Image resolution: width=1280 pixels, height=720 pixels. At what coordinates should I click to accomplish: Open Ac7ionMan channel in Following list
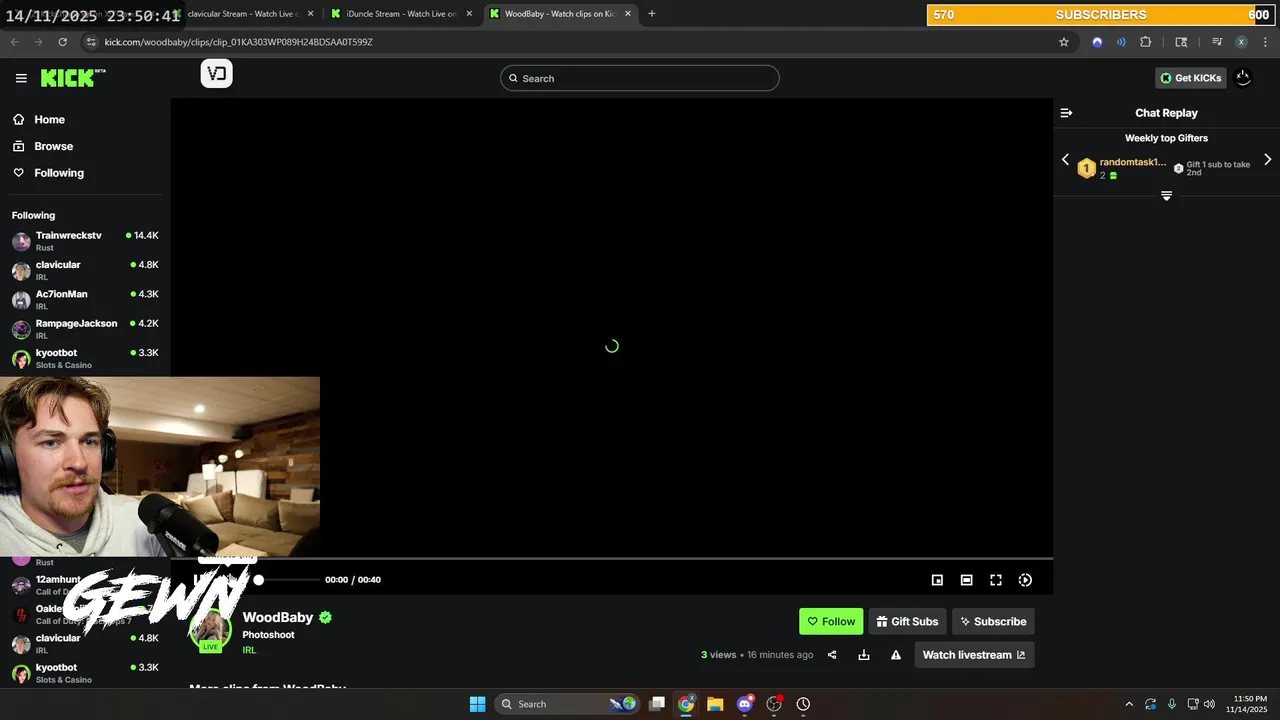(x=85, y=300)
